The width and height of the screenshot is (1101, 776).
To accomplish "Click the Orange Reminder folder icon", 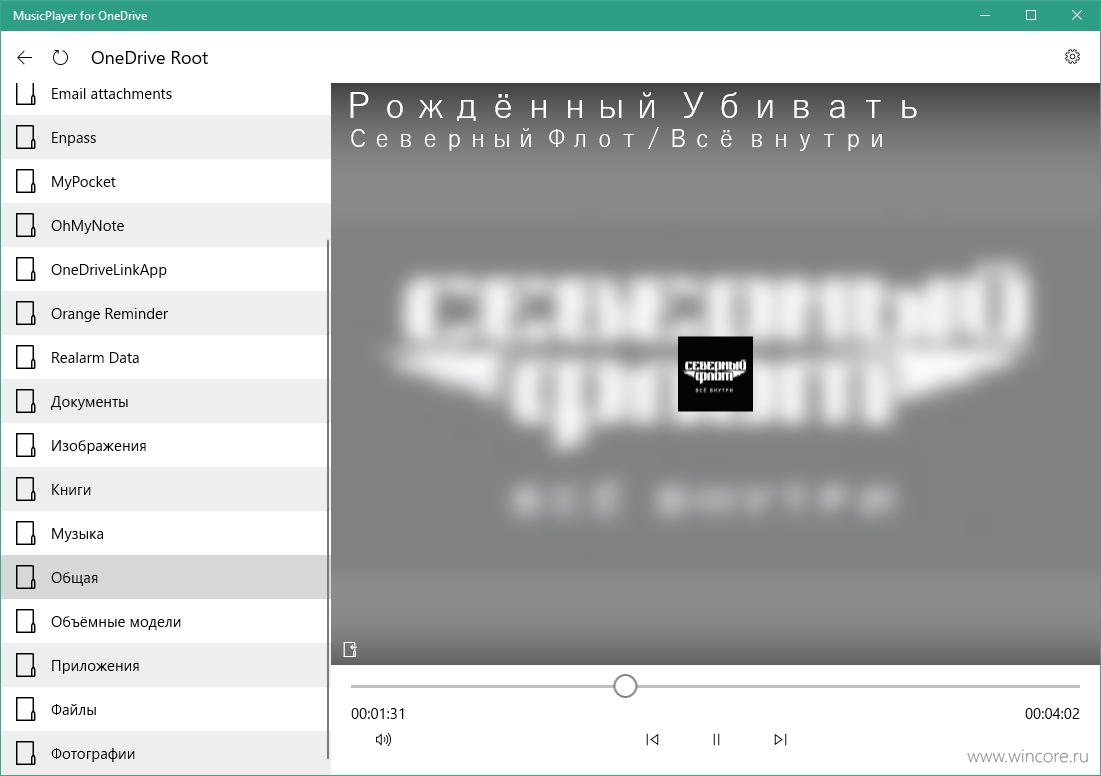I will [x=26, y=313].
